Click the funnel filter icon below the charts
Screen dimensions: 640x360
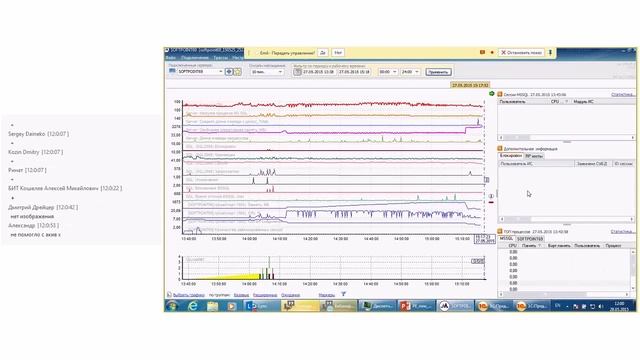(x=343, y=294)
